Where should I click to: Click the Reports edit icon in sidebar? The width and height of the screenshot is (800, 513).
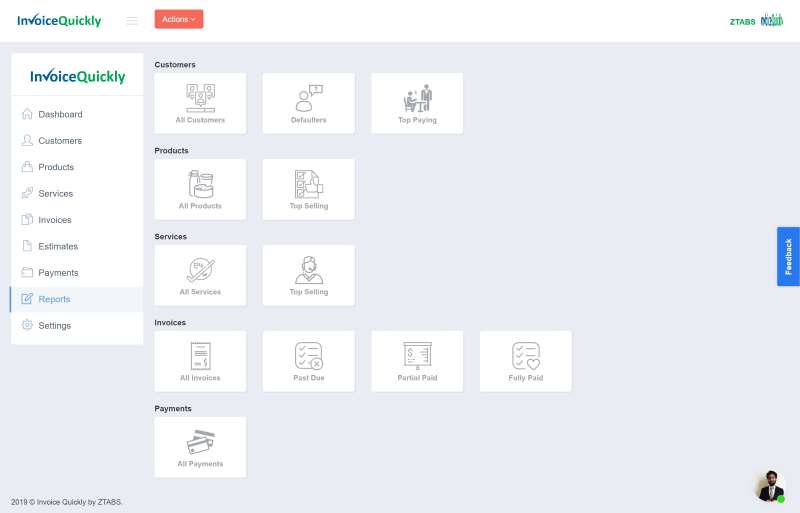(x=27, y=299)
